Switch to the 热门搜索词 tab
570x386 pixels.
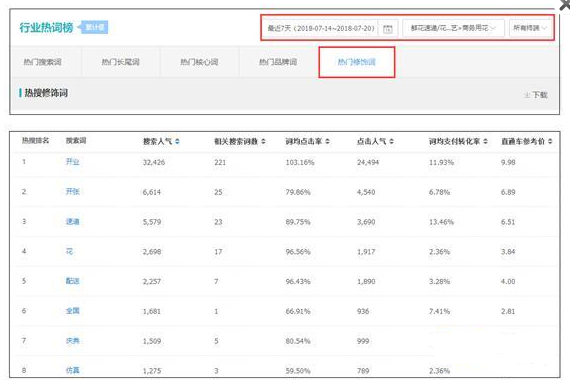(x=43, y=62)
